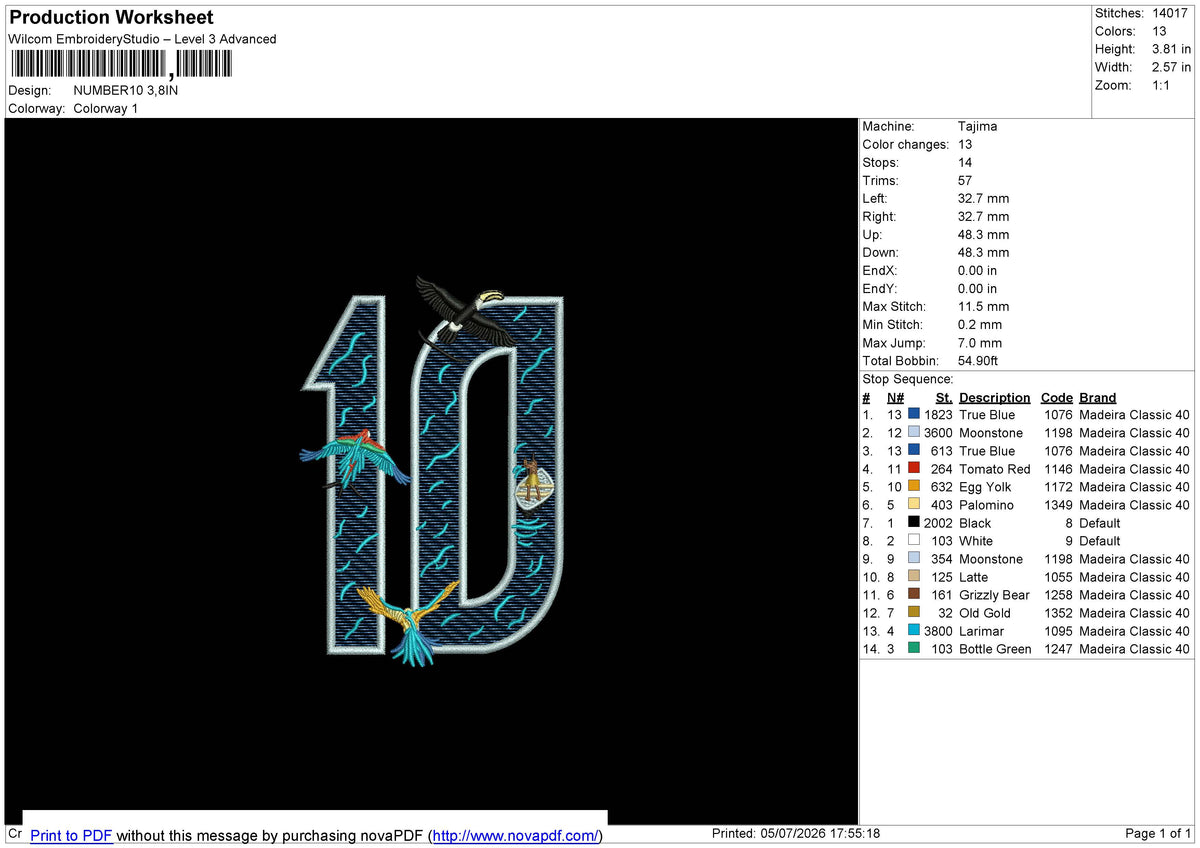Click the Moonstone swatch in stop 2
Screen dimensions: 1200x848
pos(914,432)
